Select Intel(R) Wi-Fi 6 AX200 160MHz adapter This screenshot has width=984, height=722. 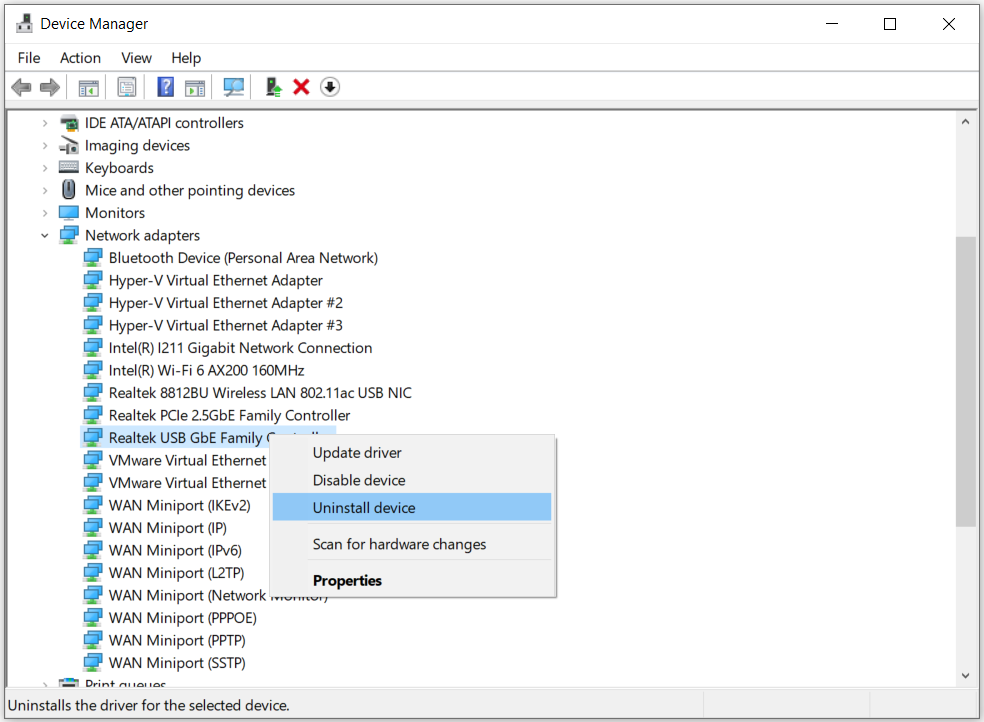tap(206, 370)
